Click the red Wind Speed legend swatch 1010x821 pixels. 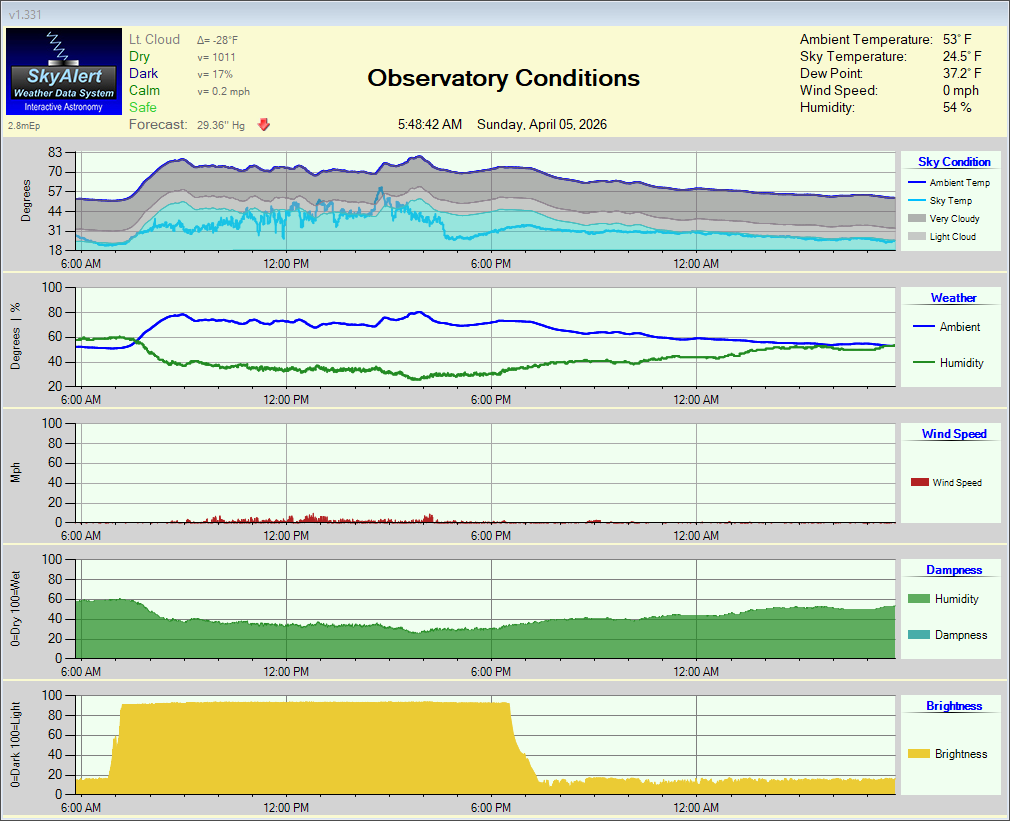tap(919, 483)
